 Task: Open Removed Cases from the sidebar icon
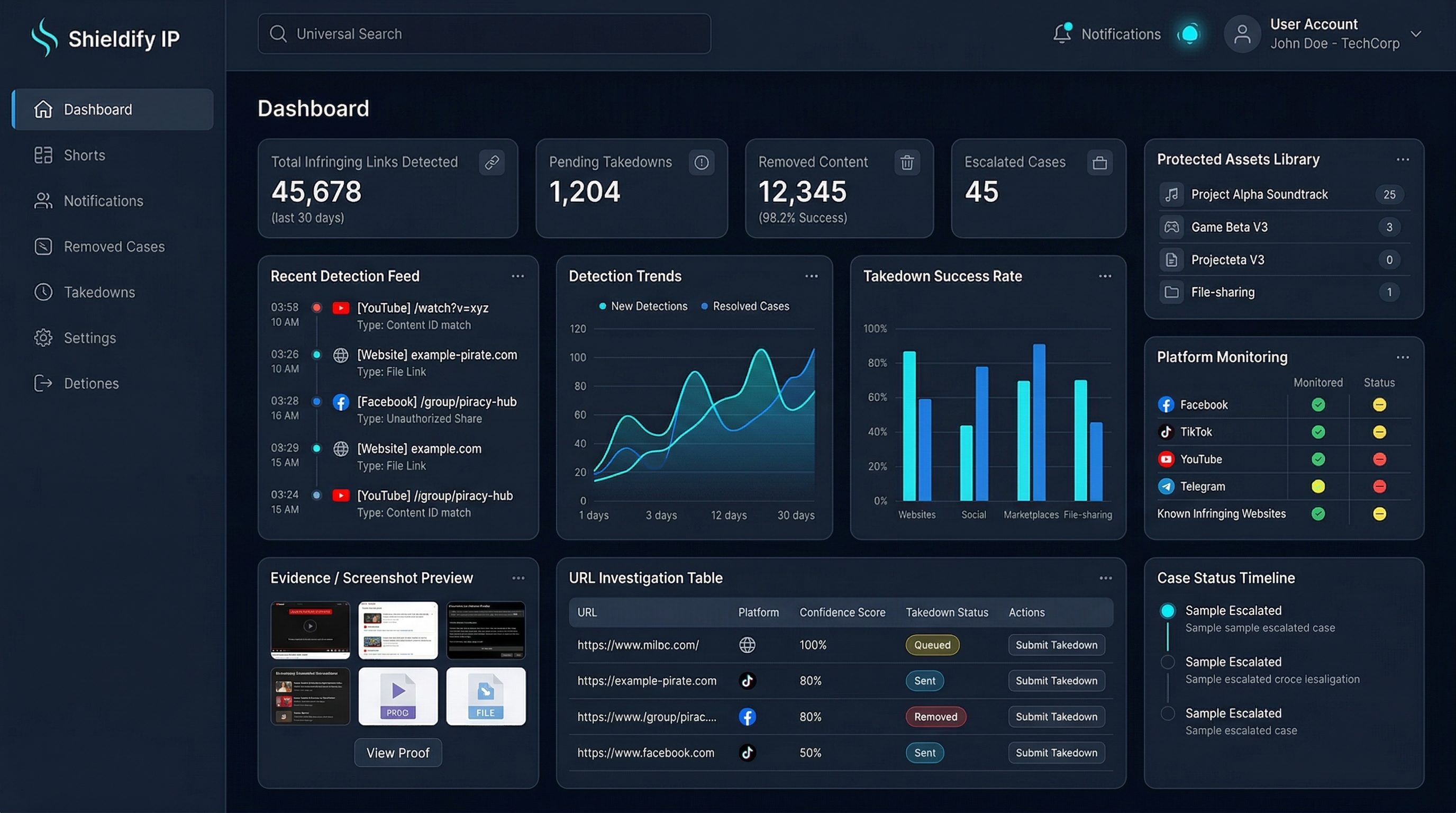pos(43,247)
